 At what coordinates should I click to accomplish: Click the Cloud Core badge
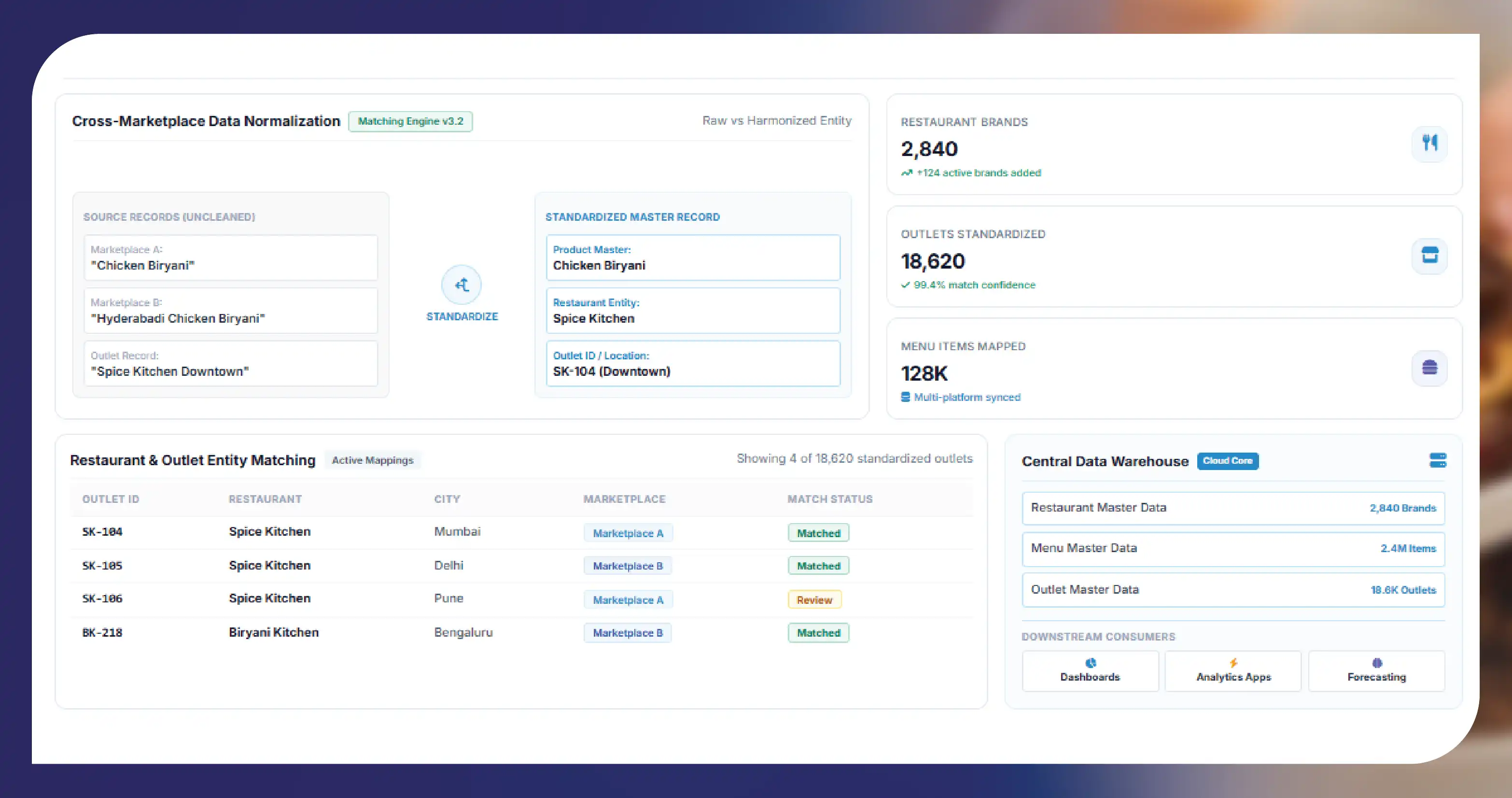[x=1227, y=460]
